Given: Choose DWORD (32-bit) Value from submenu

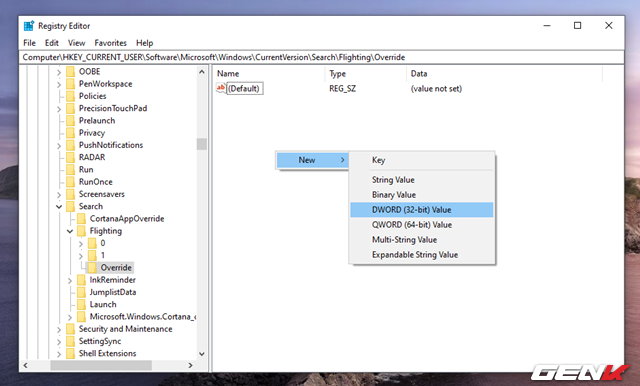Looking at the screenshot, I should [x=422, y=210].
